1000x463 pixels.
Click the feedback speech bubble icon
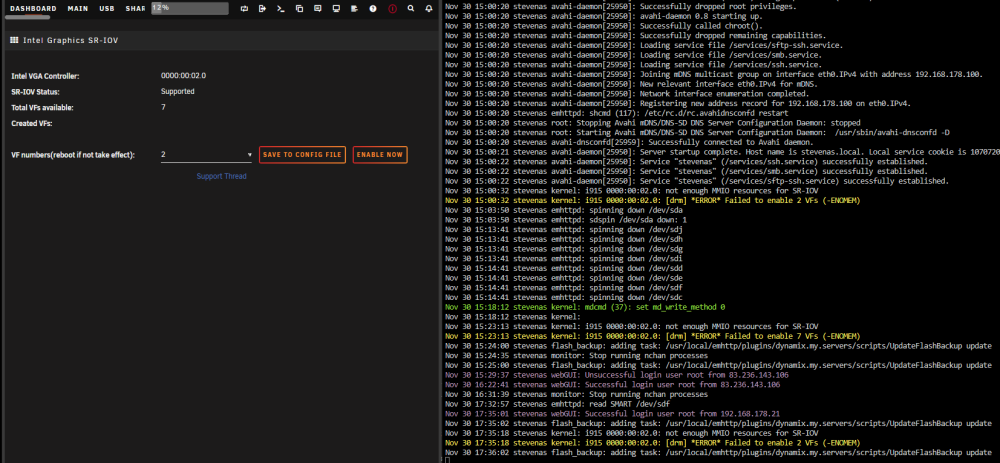point(318,9)
